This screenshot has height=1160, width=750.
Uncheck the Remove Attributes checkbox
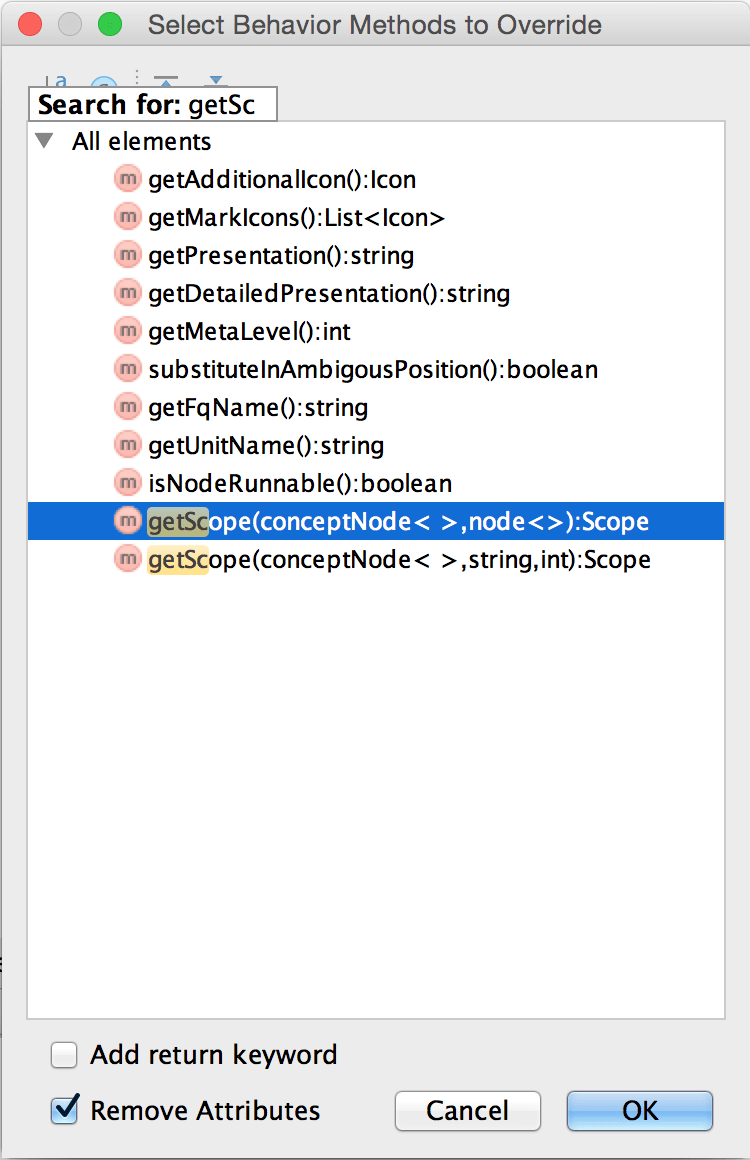click(65, 1110)
